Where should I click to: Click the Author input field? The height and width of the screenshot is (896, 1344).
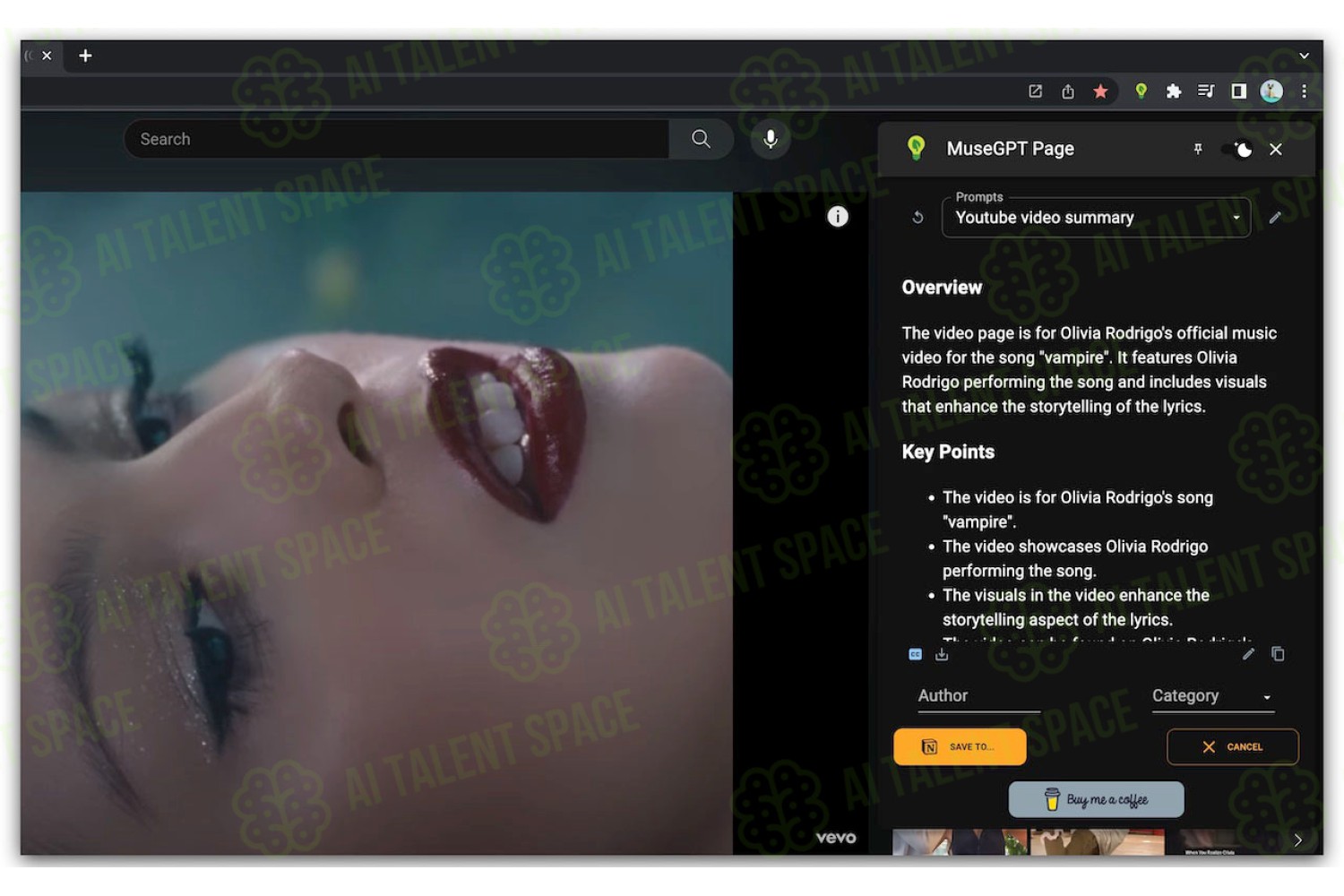pyautogui.click(x=978, y=696)
